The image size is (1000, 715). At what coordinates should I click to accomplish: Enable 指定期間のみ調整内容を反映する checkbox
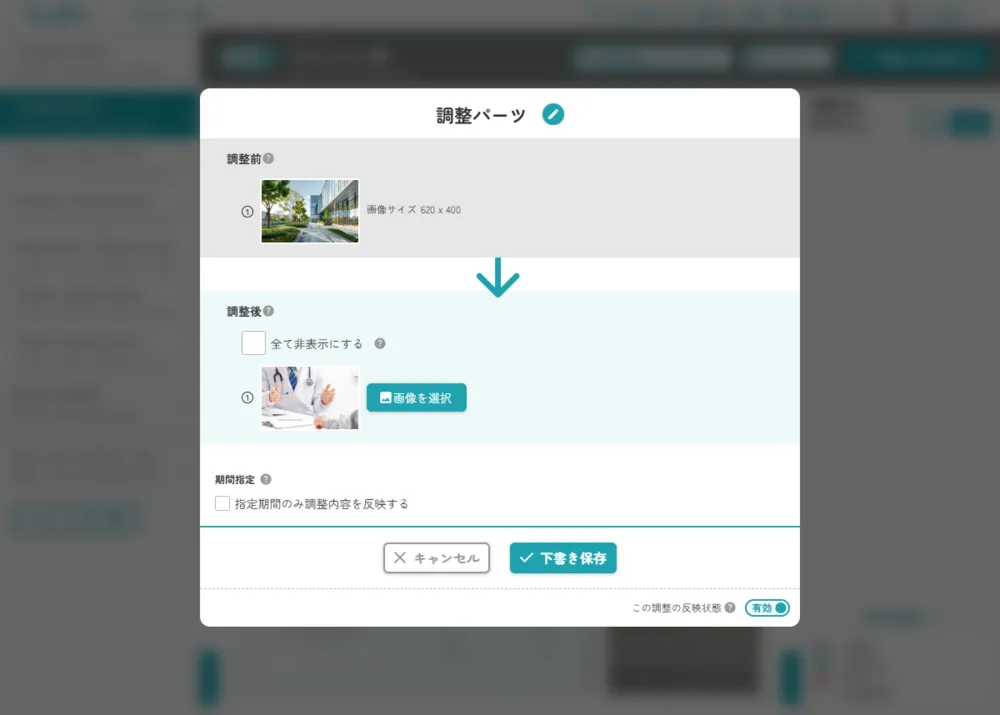pyautogui.click(x=222, y=503)
